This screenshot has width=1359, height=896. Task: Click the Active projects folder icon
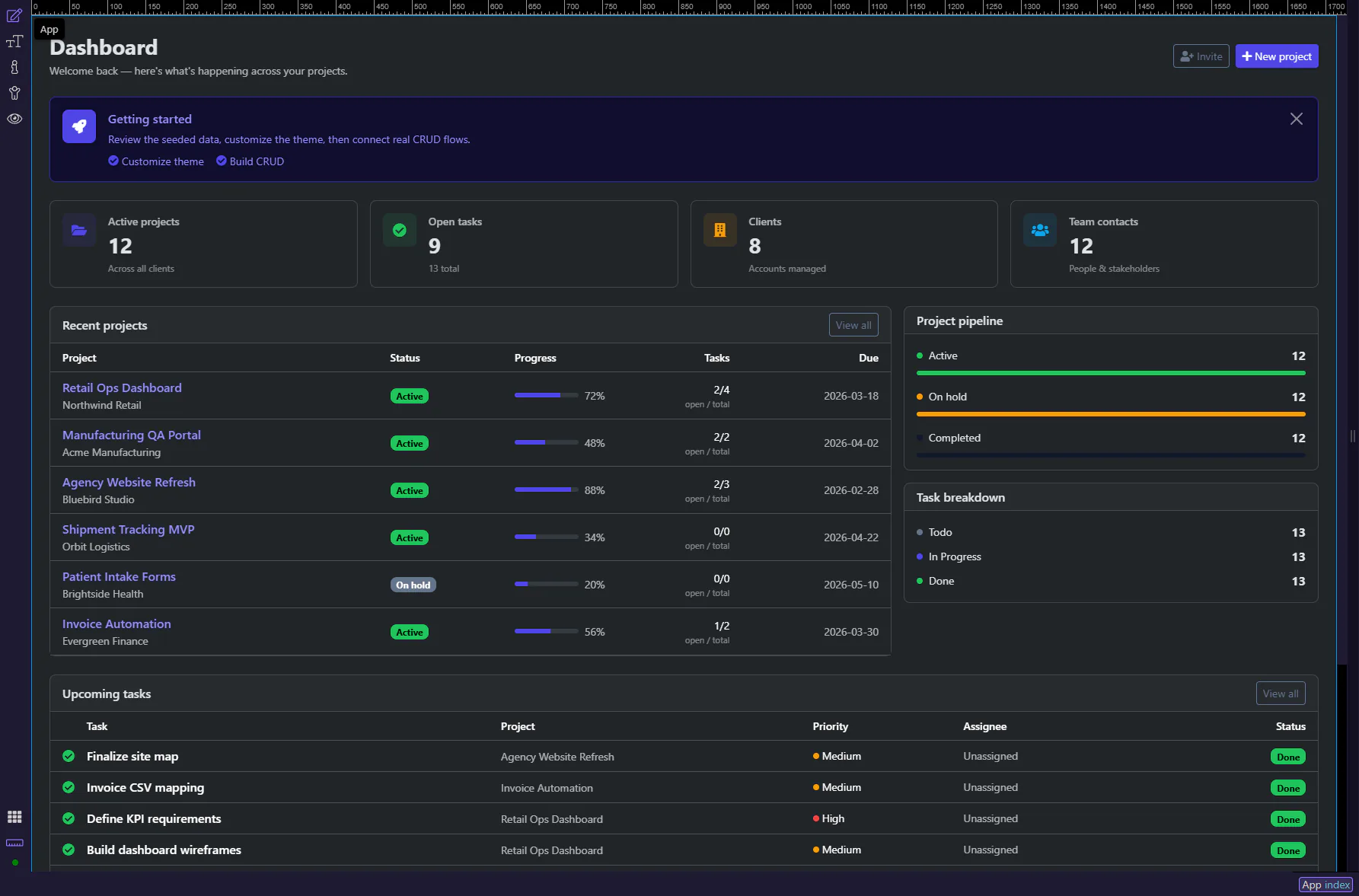coord(79,230)
